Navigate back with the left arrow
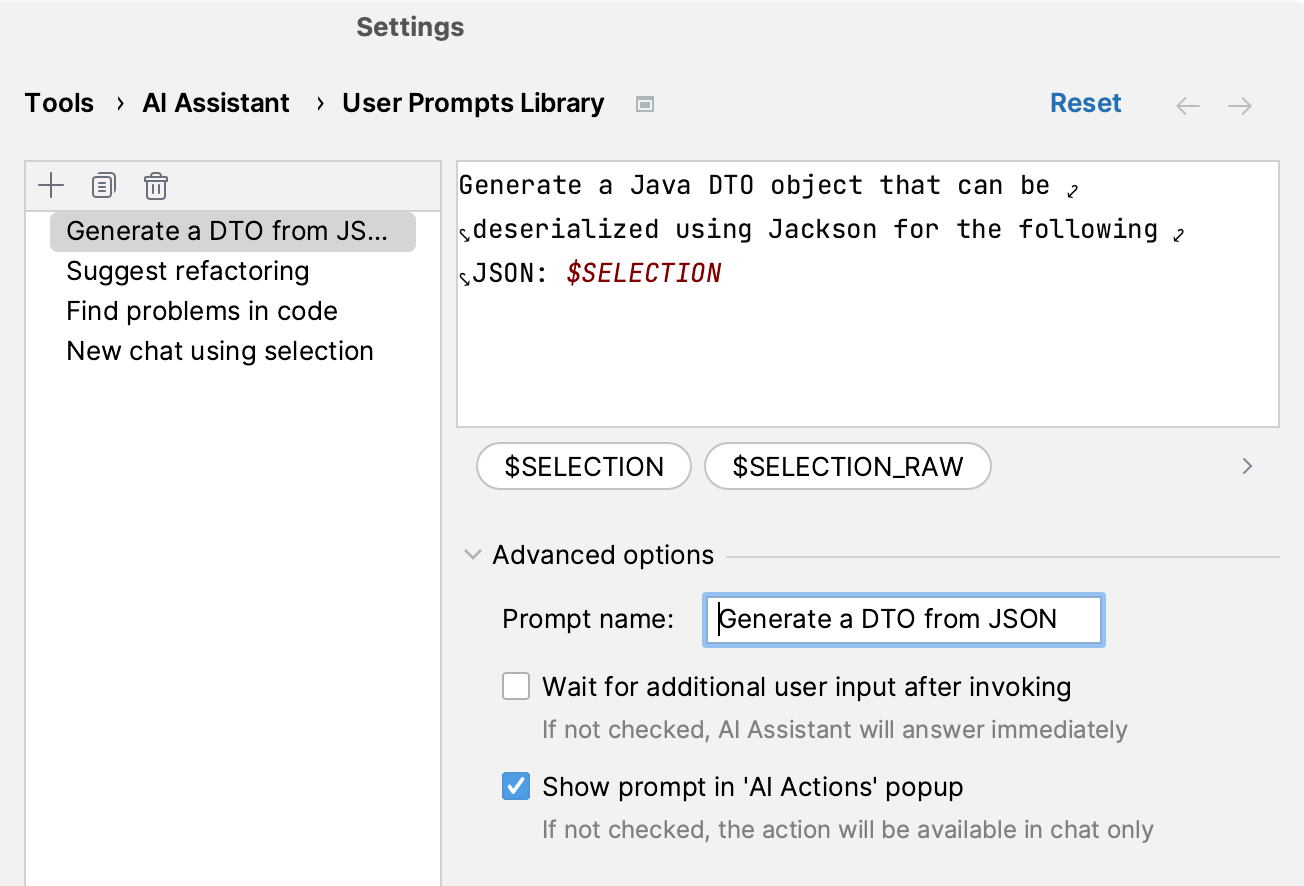Image resolution: width=1304 pixels, height=886 pixels. tap(1187, 105)
